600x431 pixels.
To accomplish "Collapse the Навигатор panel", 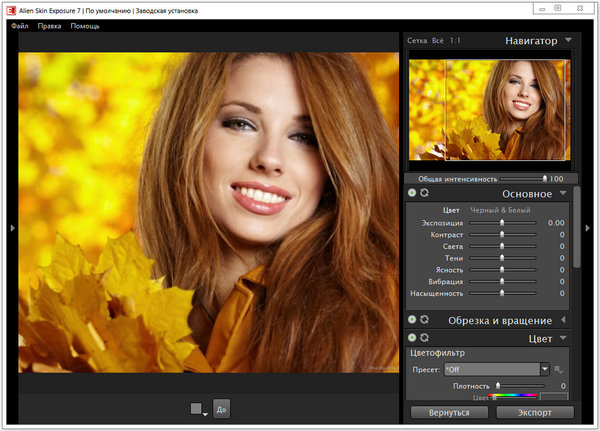I will coord(568,41).
